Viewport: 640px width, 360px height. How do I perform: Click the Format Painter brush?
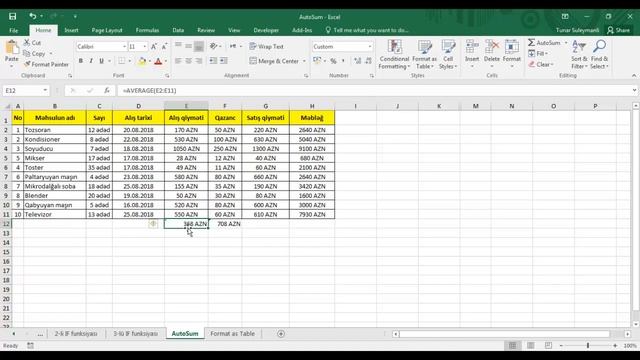(46, 64)
